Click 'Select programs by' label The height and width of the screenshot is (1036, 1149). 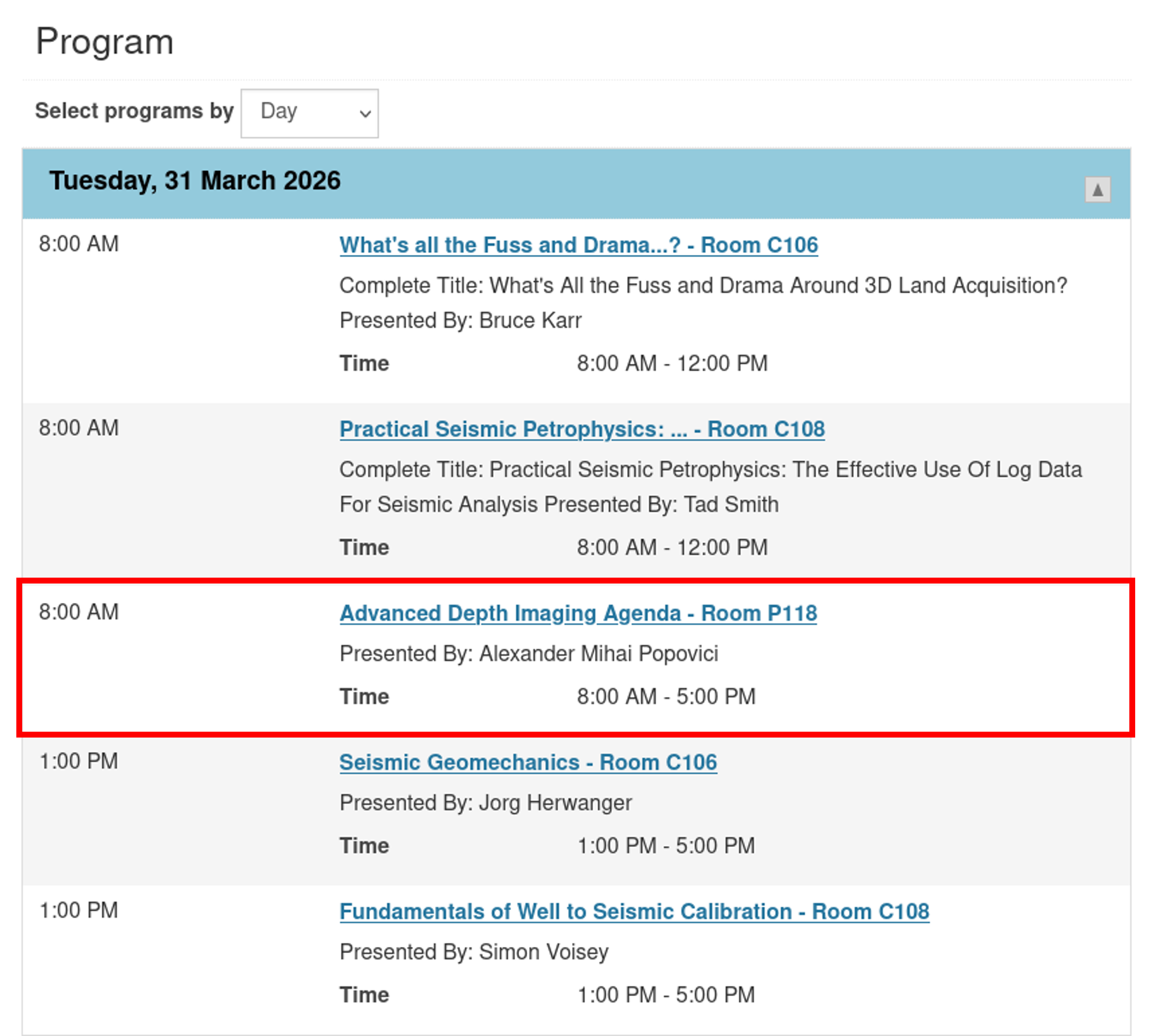[x=134, y=111]
